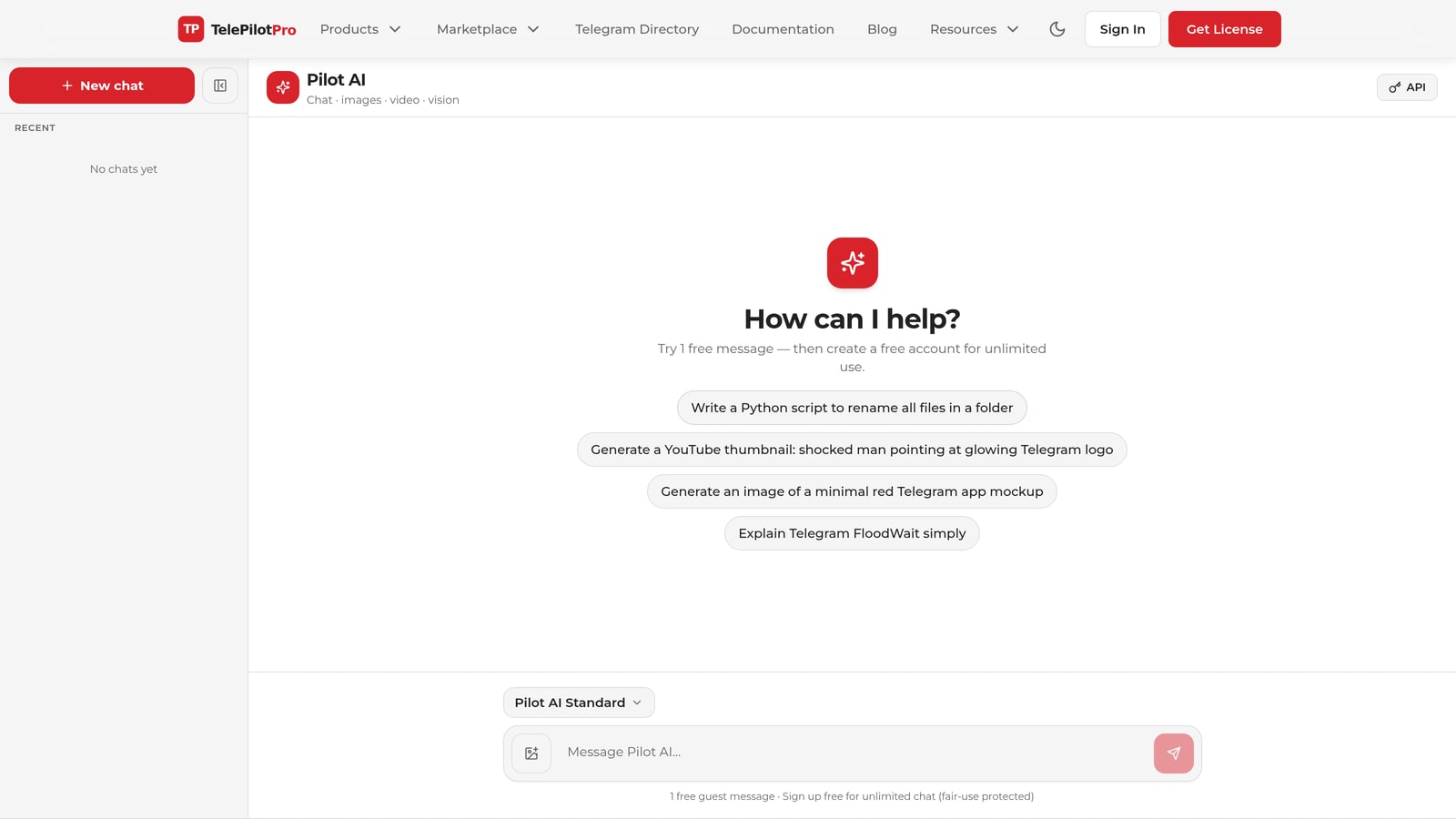Click the TelePilotPro brand name
This screenshot has width=1456, height=819.
tap(253, 29)
